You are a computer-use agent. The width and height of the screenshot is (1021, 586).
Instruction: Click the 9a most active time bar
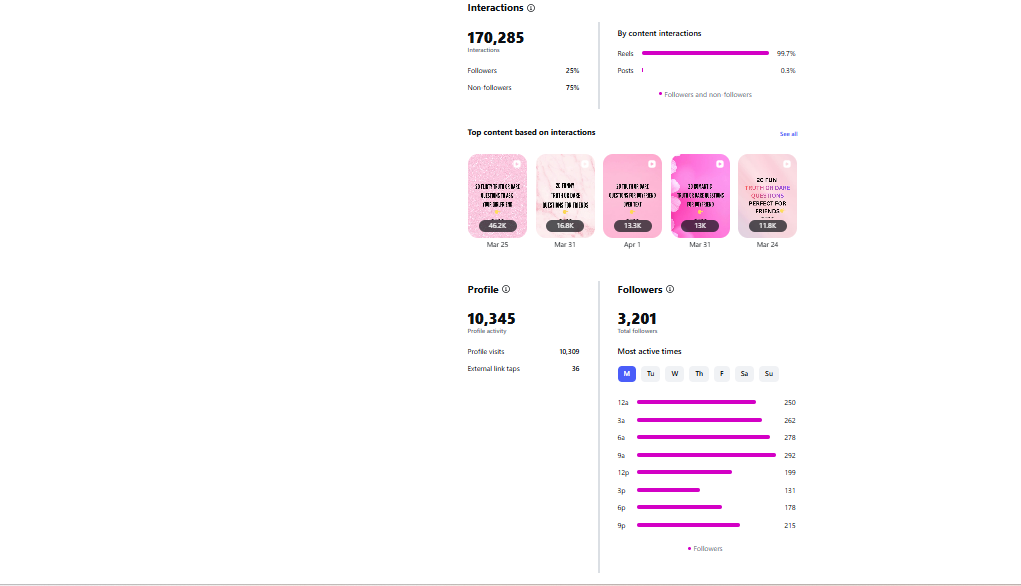[706, 455]
